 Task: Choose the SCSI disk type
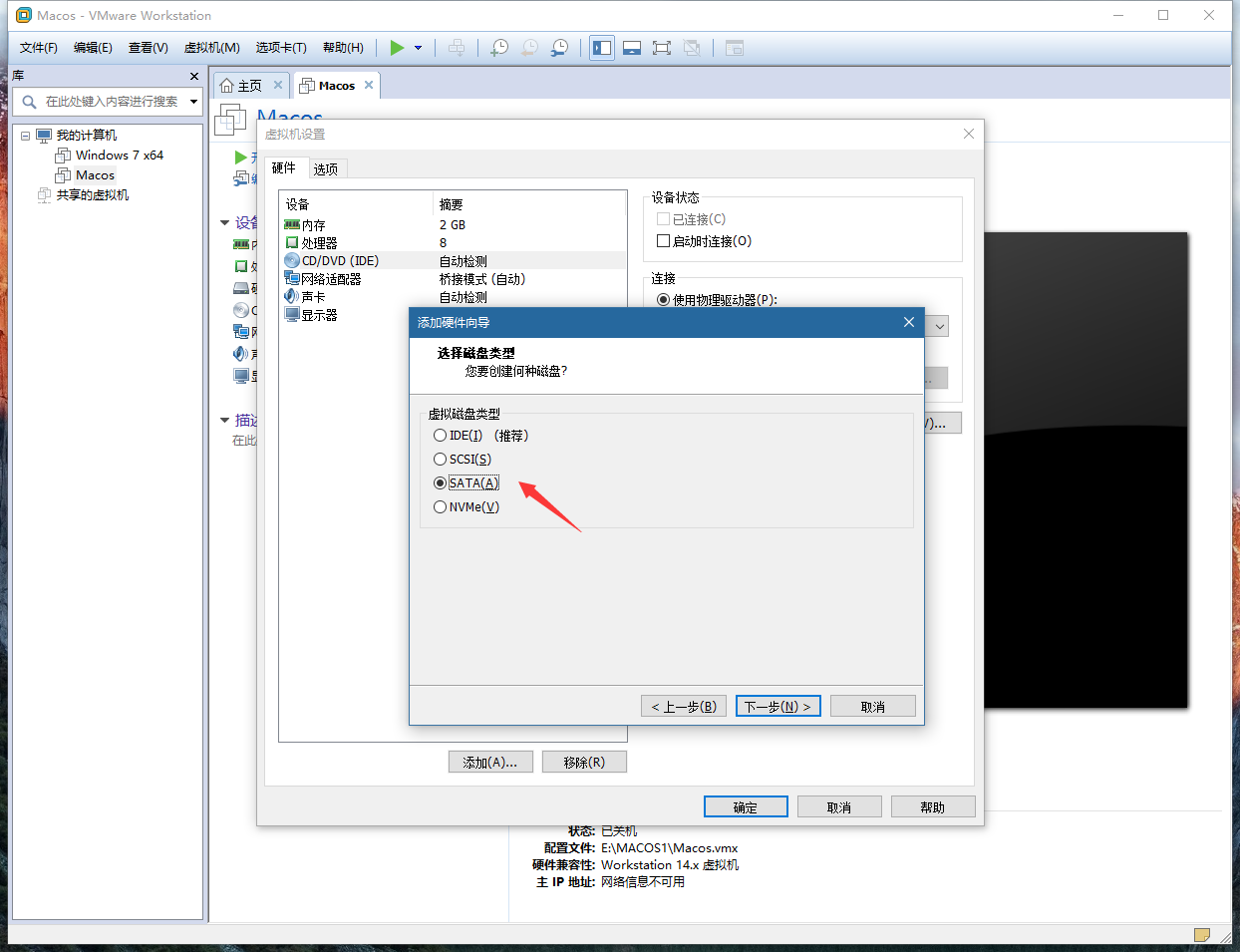click(x=440, y=459)
